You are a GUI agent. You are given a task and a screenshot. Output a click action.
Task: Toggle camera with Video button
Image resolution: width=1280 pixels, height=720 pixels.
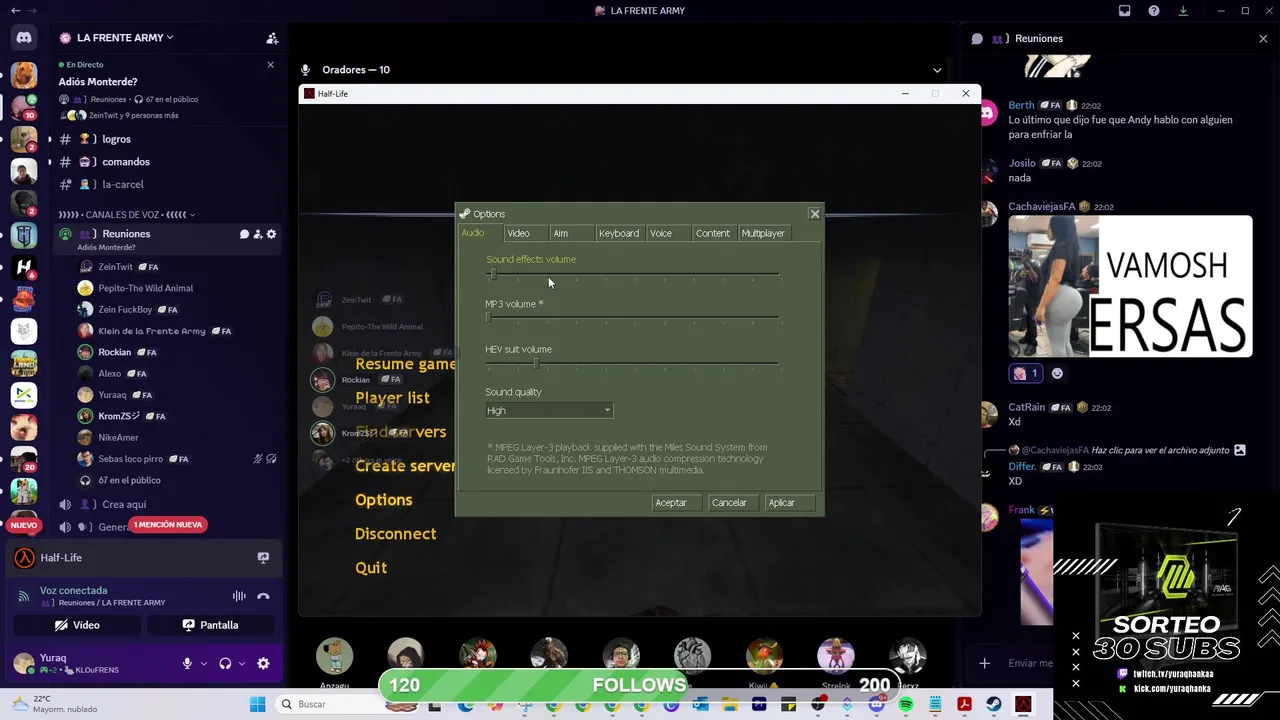click(x=77, y=625)
